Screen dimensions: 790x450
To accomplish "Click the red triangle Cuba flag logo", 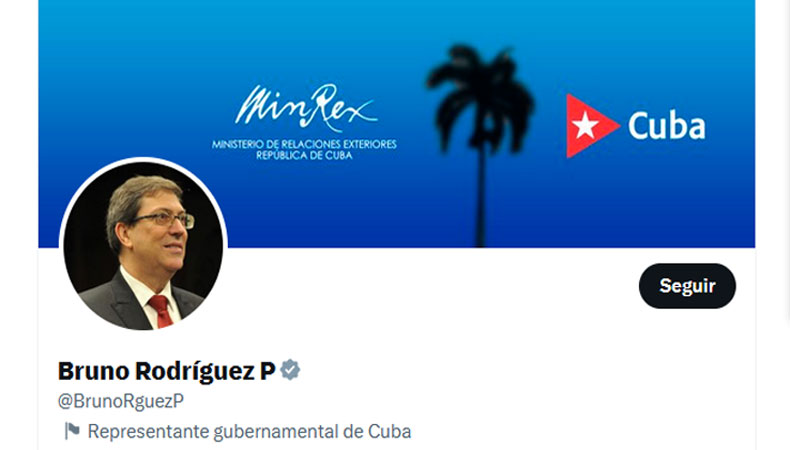I will tap(592, 125).
